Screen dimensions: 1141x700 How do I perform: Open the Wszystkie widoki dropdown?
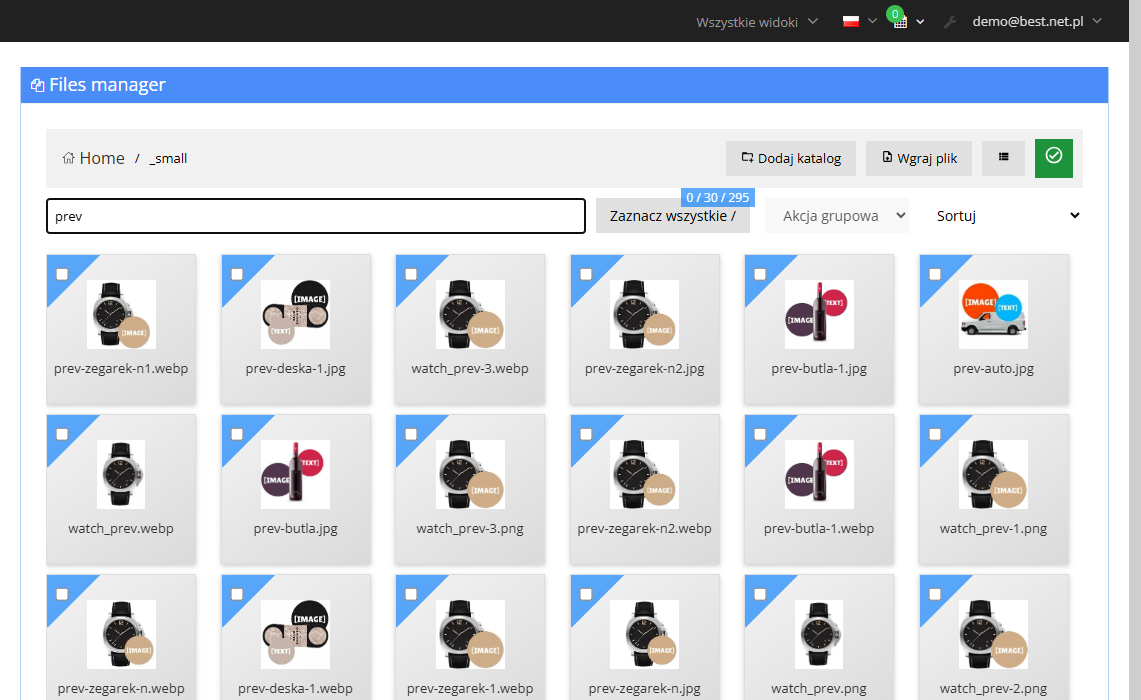tap(757, 22)
